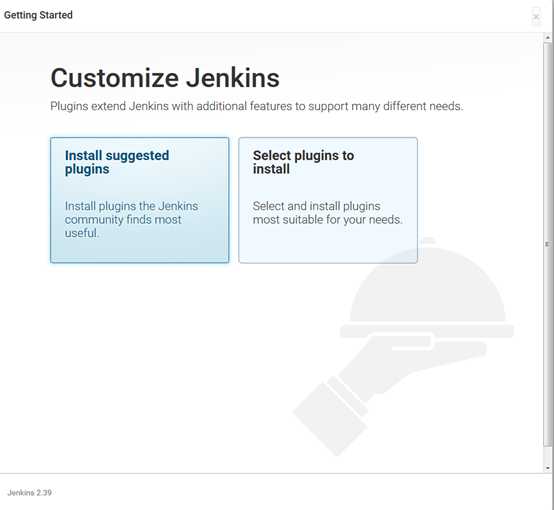Choose Install suggested plugins option

click(x=140, y=200)
